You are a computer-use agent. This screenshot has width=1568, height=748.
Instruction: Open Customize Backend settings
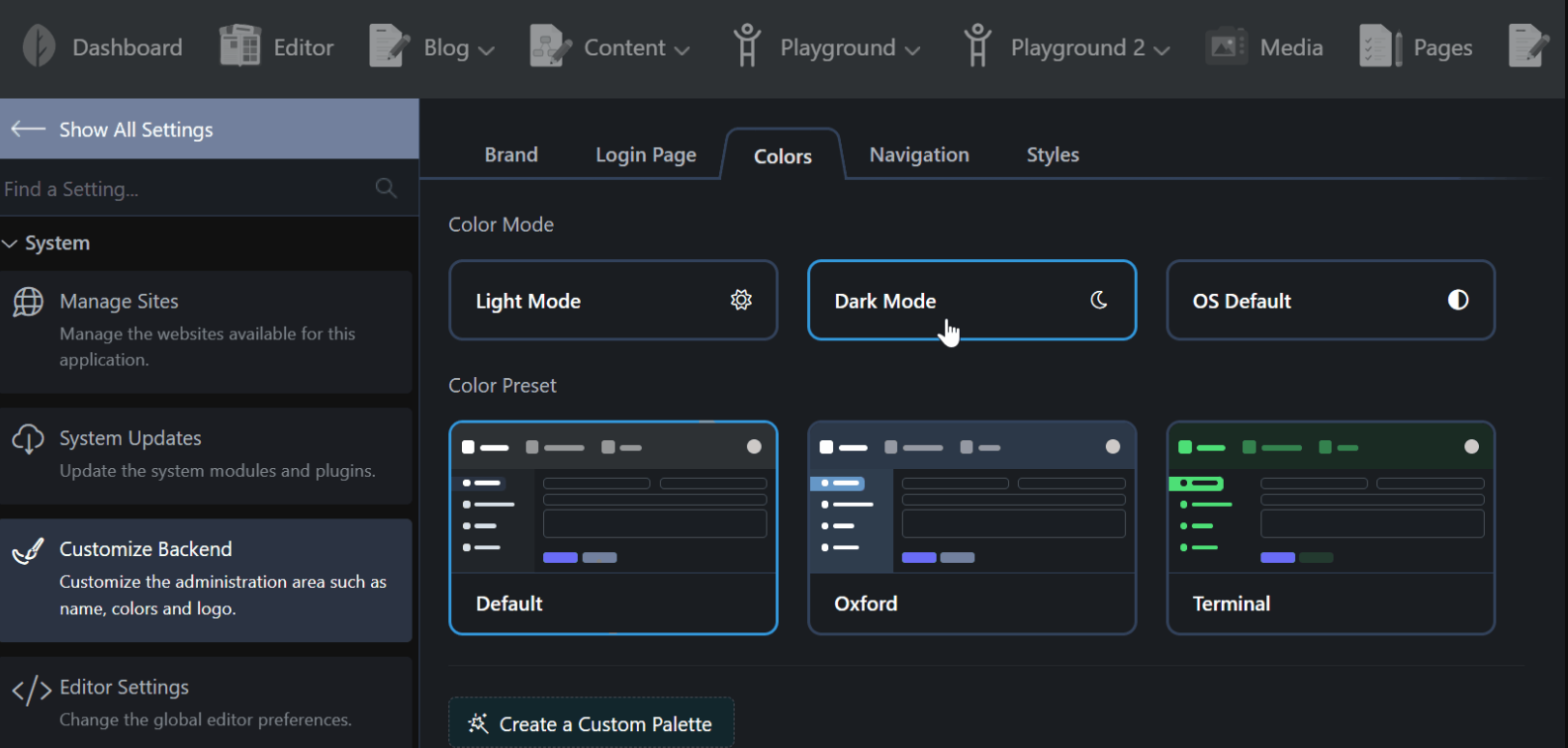coord(206,580)
